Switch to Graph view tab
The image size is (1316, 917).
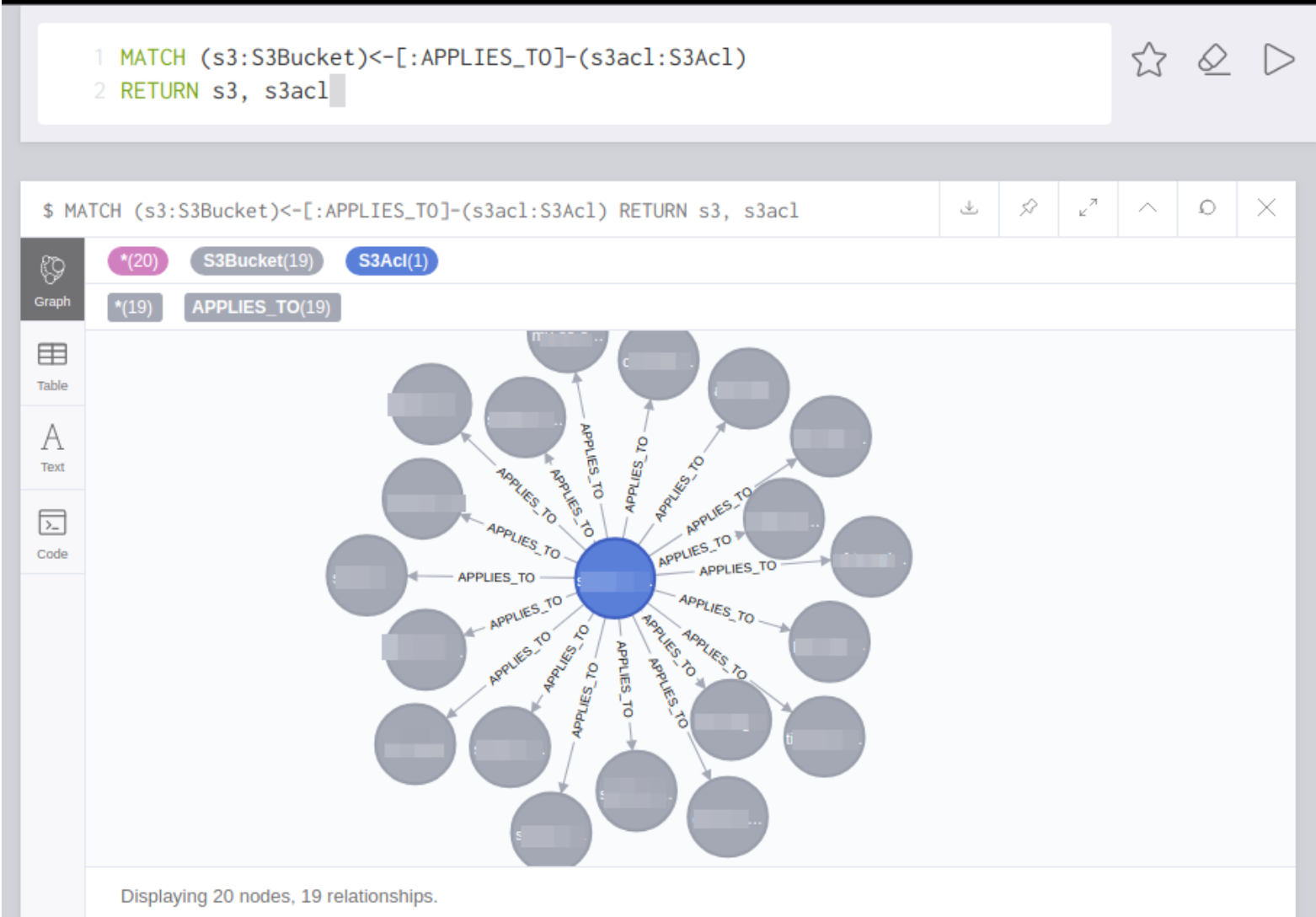point(52,280)
